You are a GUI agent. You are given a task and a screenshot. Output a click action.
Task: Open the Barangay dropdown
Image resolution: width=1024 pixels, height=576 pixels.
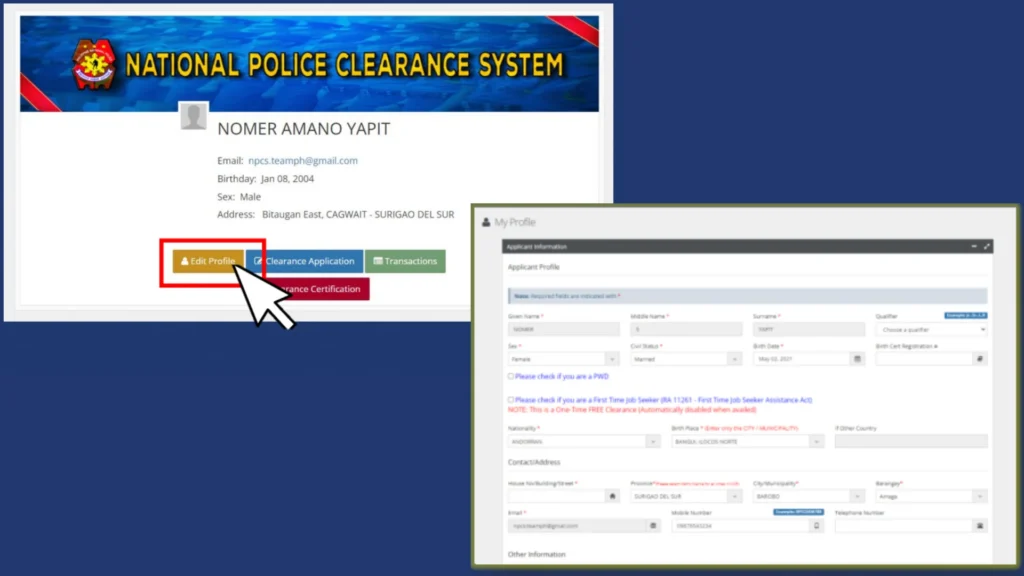point(980,496)
